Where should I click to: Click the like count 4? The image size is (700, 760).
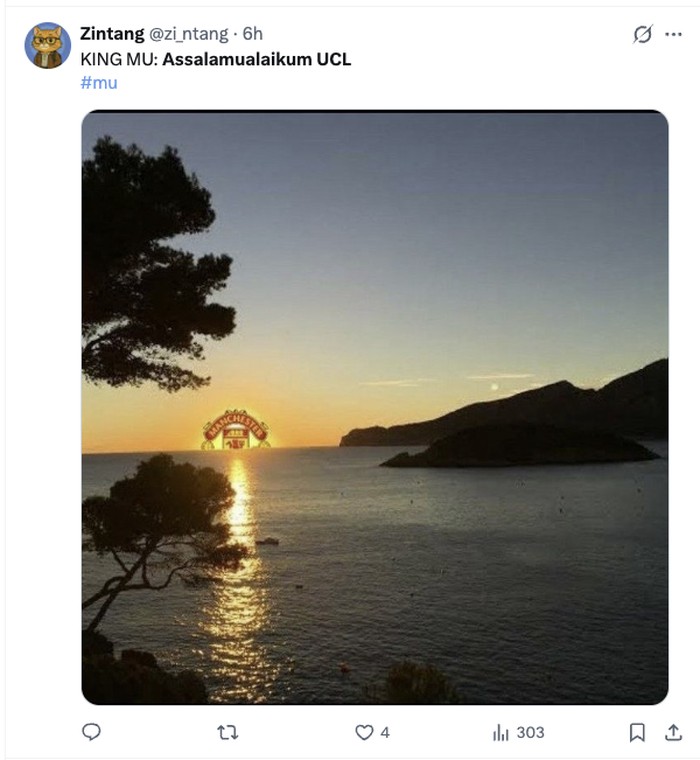[x=385, y=732]
